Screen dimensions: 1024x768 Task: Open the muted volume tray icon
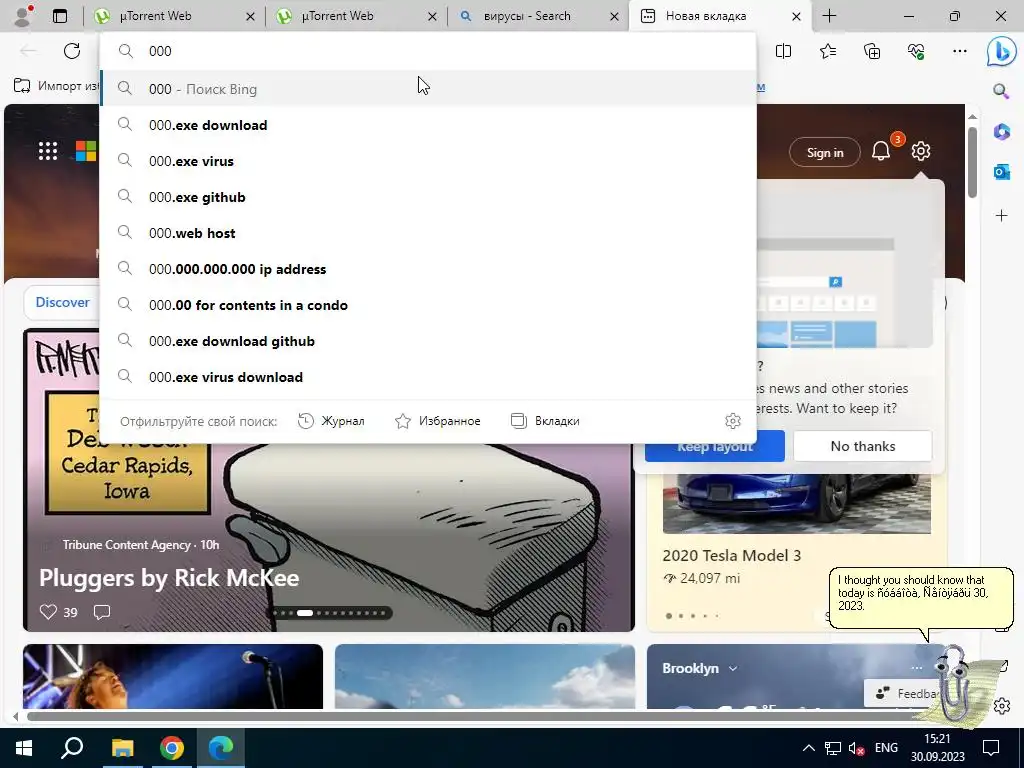pyautogui.click(x=856, y=748)
